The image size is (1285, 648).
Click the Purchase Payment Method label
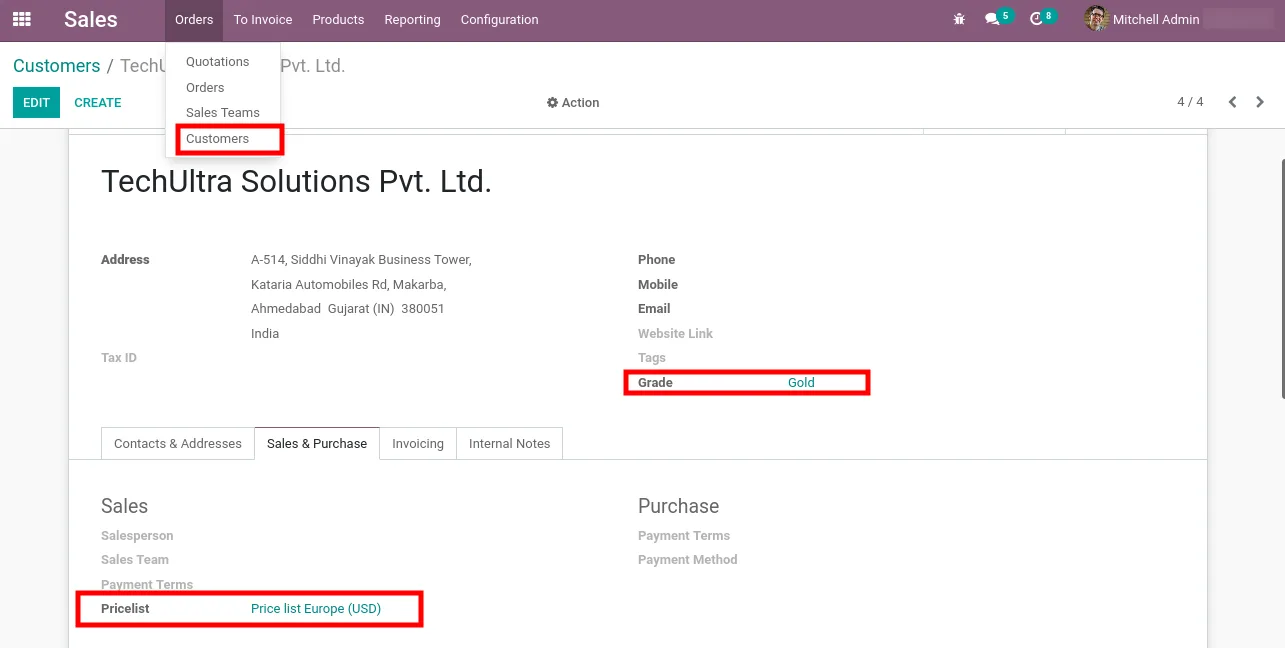(687, 560)
